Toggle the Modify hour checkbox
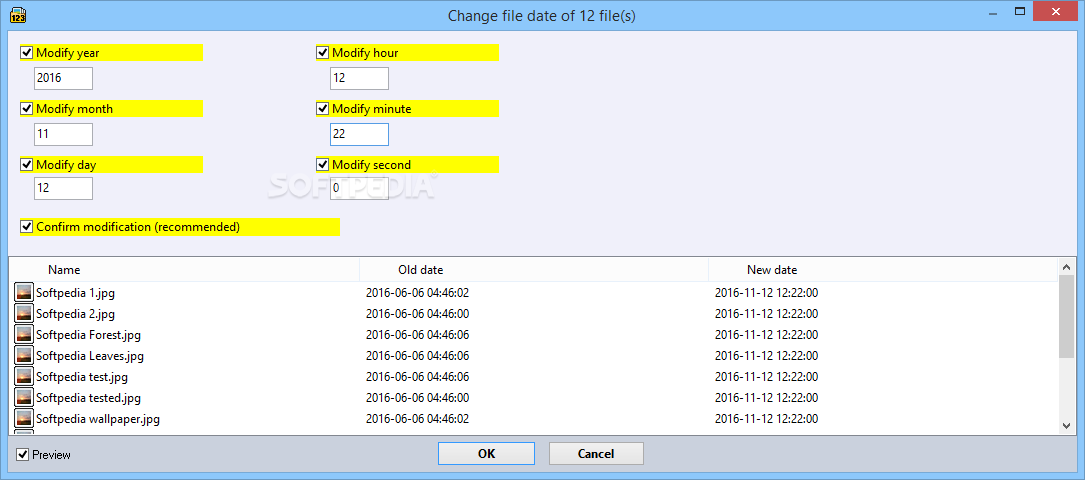Screen dimensions: 1085x480 pyautogui.click(x=322, y=53)
